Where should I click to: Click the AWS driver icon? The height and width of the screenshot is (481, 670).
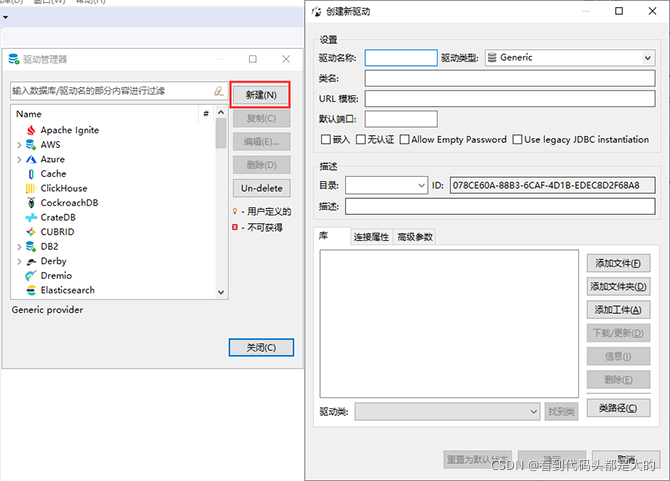[31, 144]
